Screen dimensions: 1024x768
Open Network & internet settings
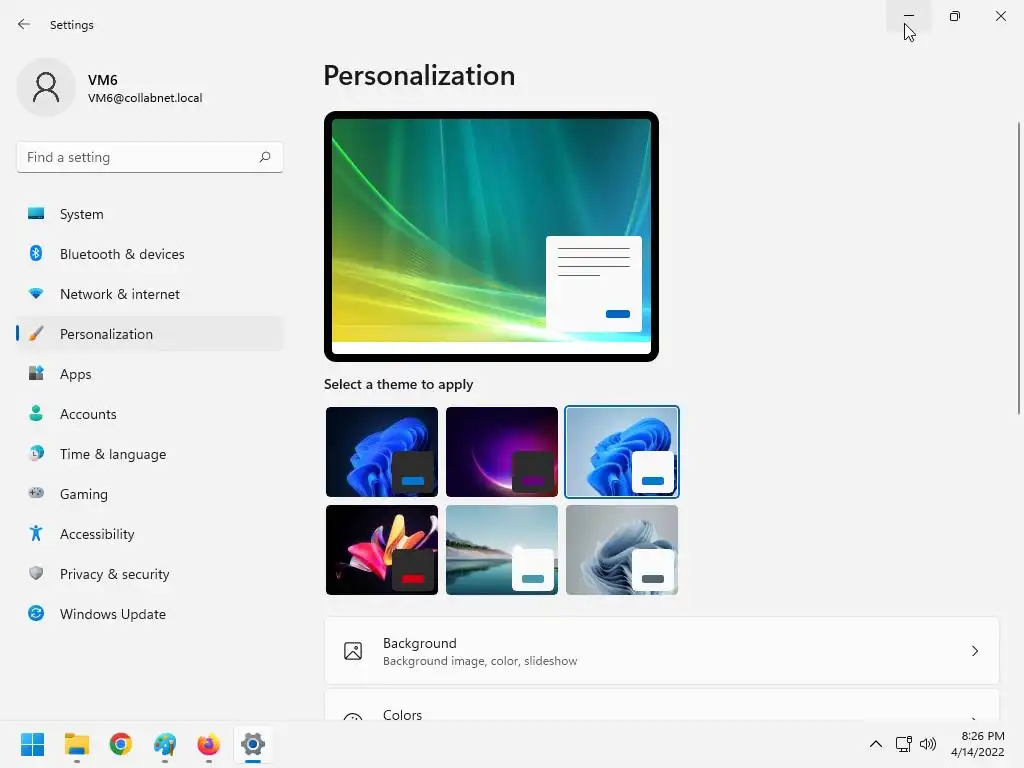[150, 294]
